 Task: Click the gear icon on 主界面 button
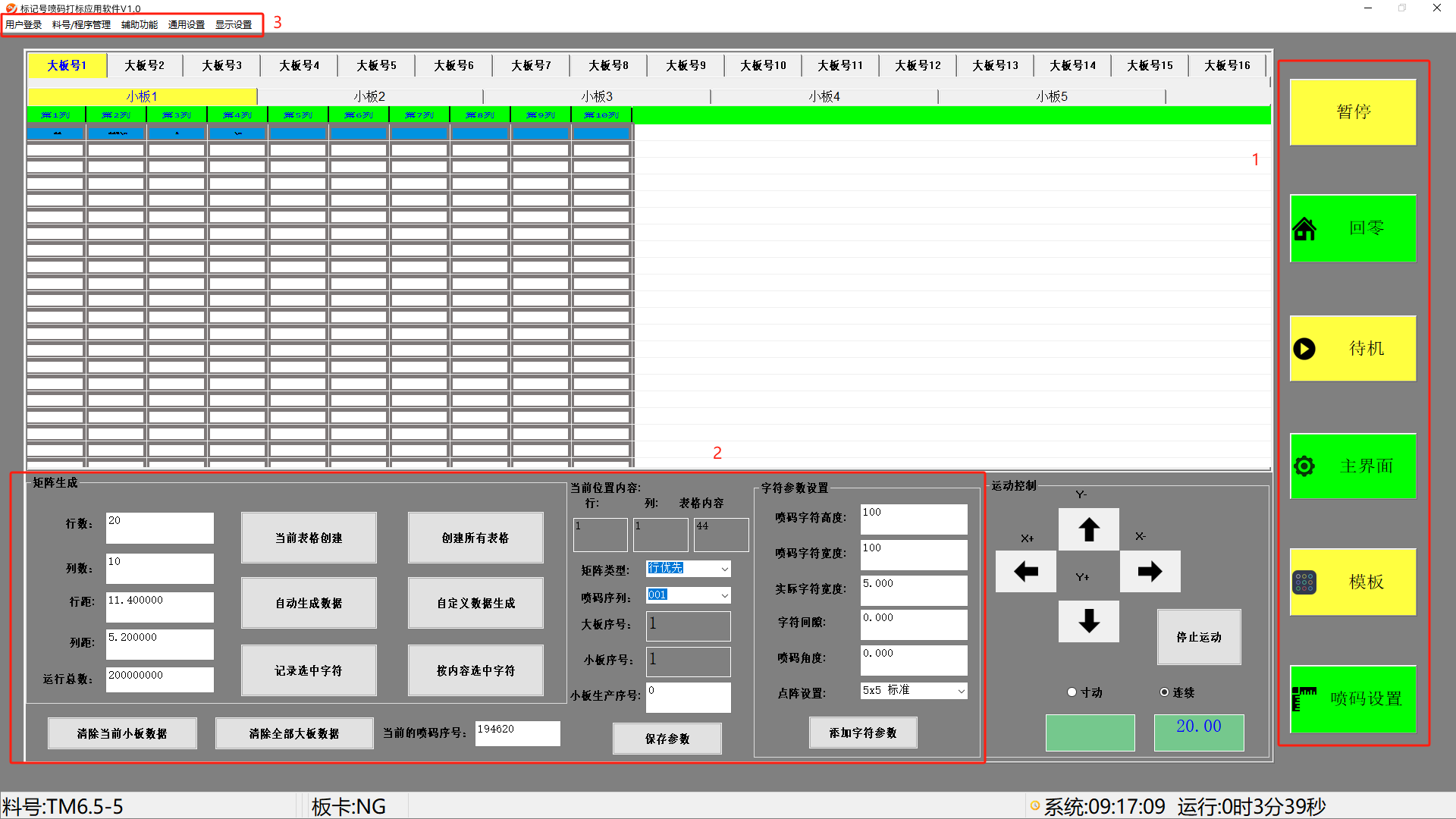(x=1304, y=466)
